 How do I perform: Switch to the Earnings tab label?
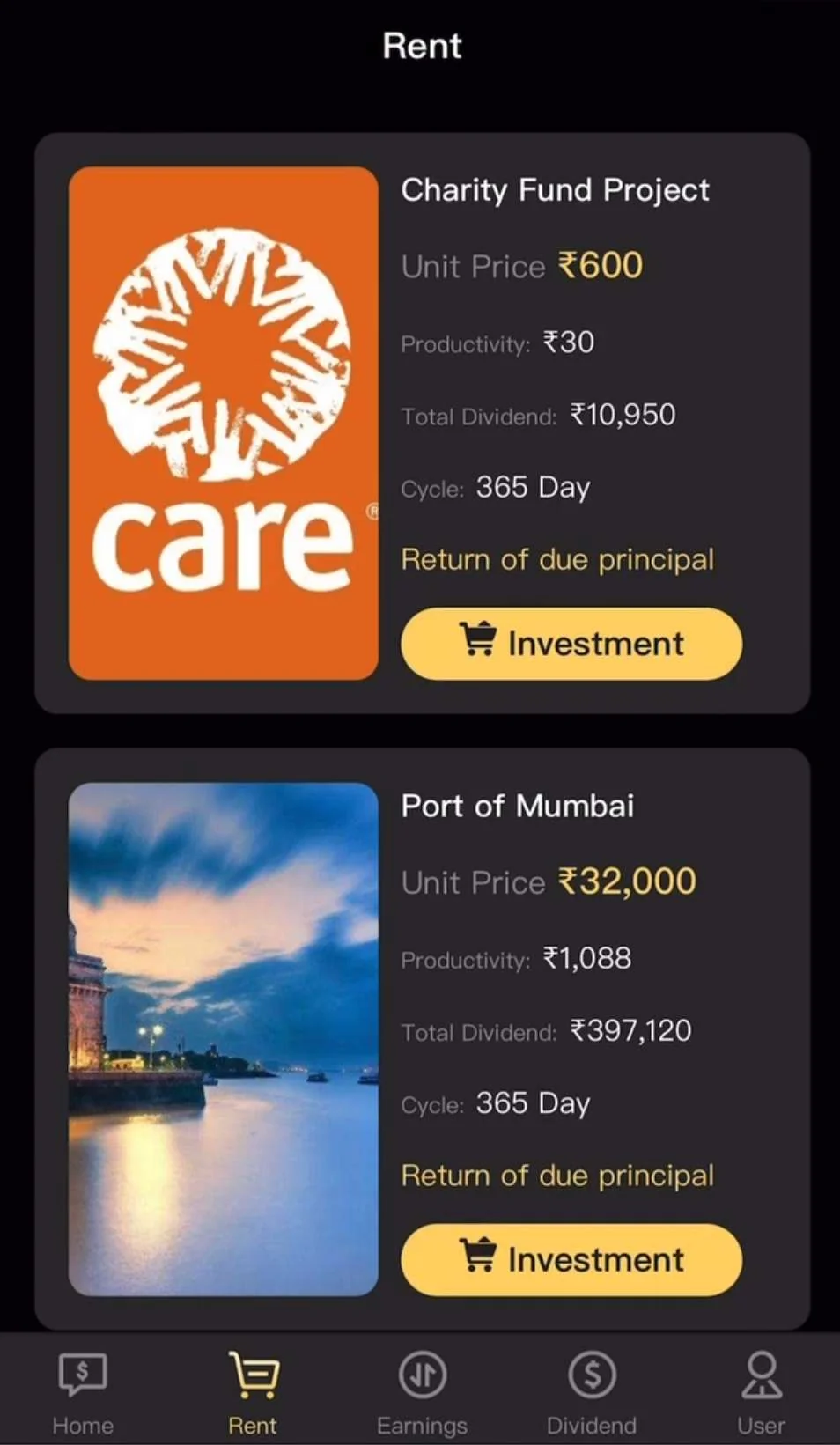coord(423,1426)
